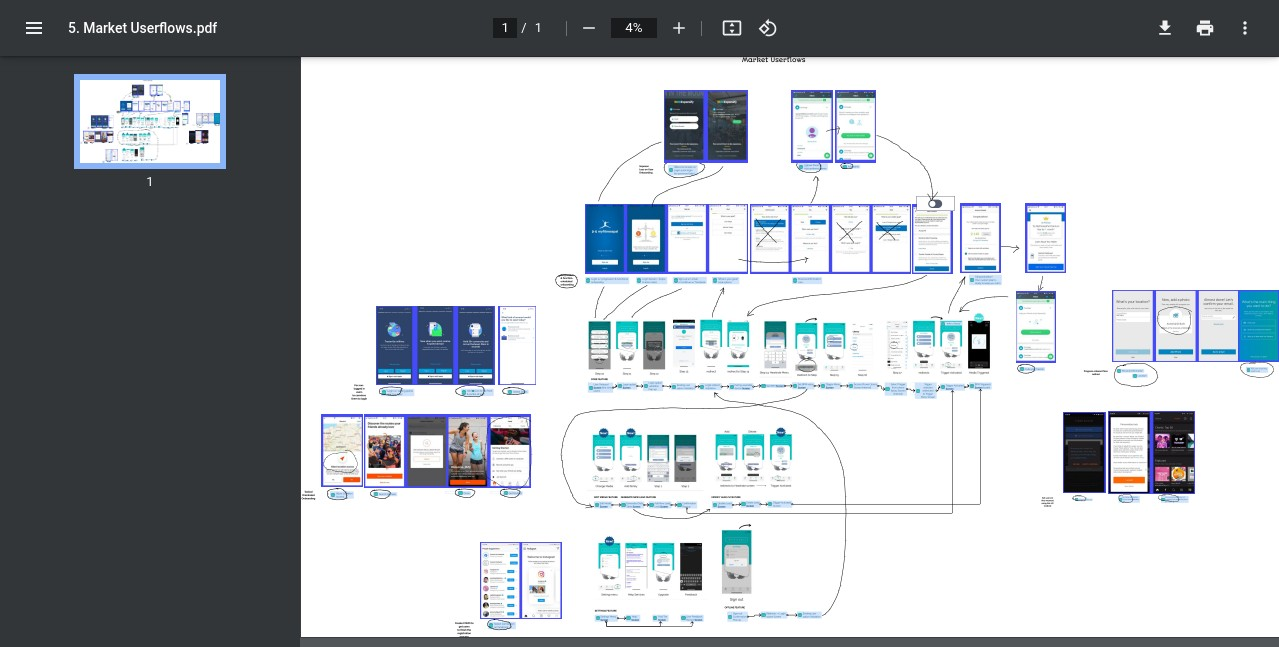Viewport: 1279px width, 647px height.
Task: Zoom out of the document
Action: coord(589,28)
